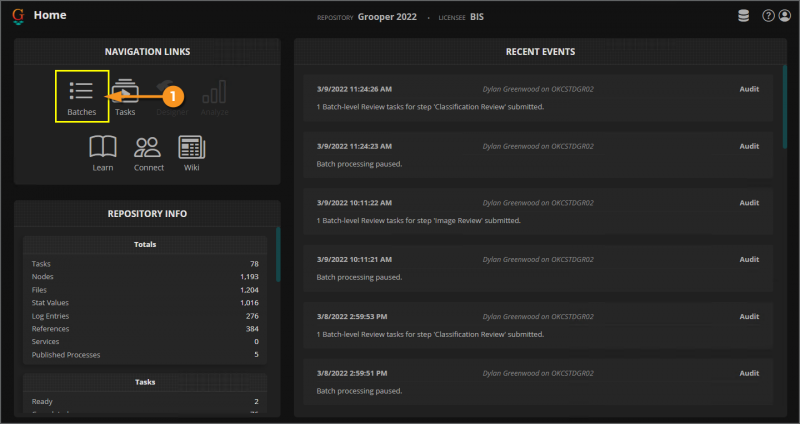
Task: Click the Stat Values row
Action: (x=145, y=303)
